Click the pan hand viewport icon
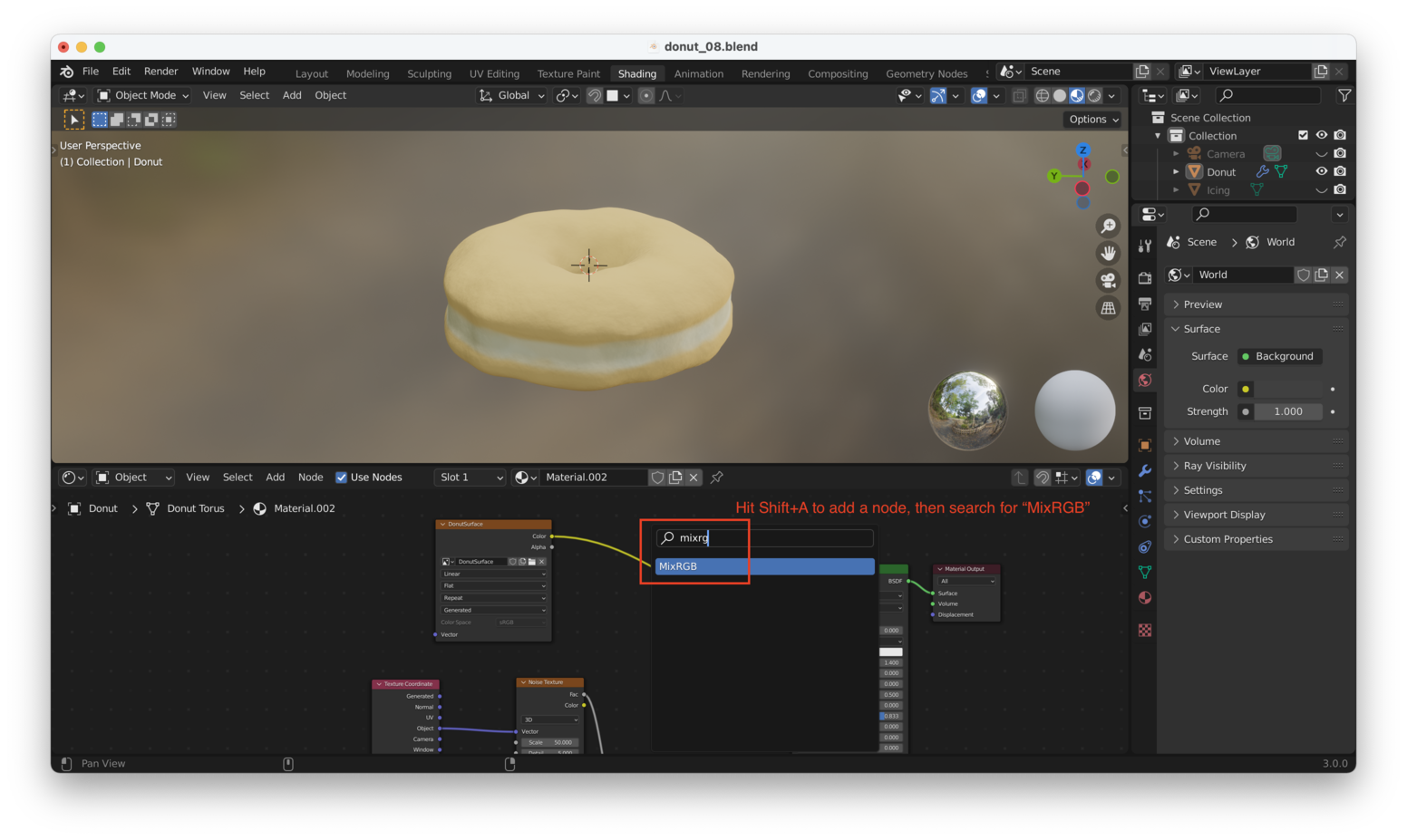Image resolution: width=1407 pixels, height=840 pixels. point(1108,254)
